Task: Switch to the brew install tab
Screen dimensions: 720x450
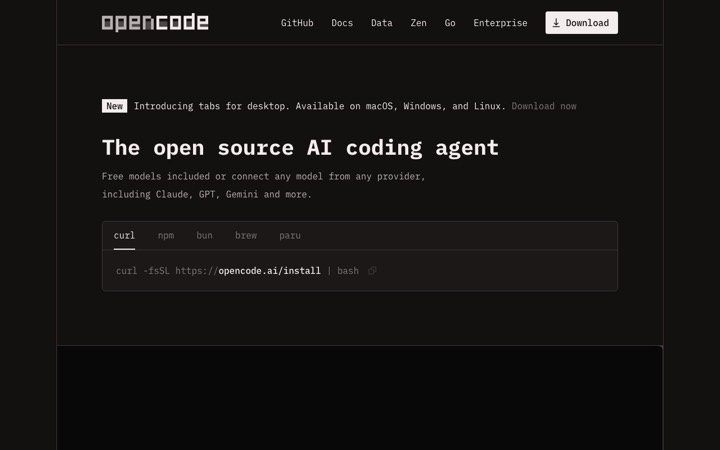Action: (246, 236)
